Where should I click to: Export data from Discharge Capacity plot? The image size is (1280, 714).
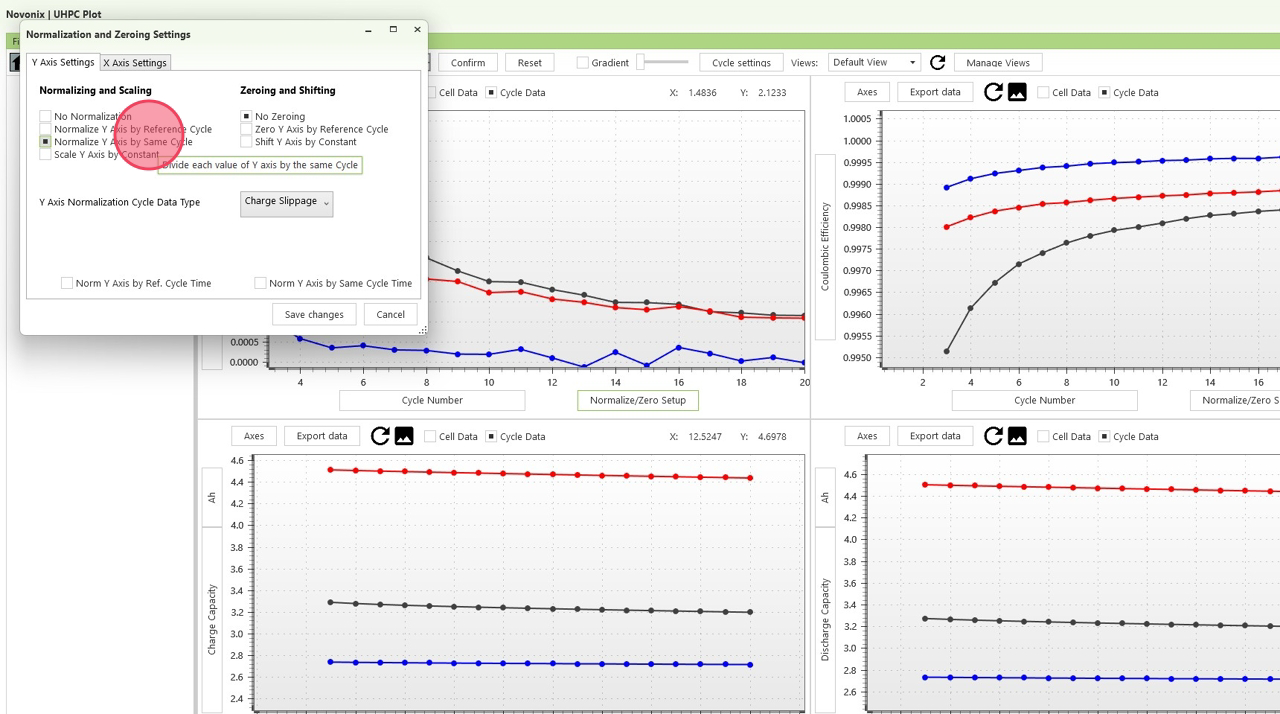(935, 436)
